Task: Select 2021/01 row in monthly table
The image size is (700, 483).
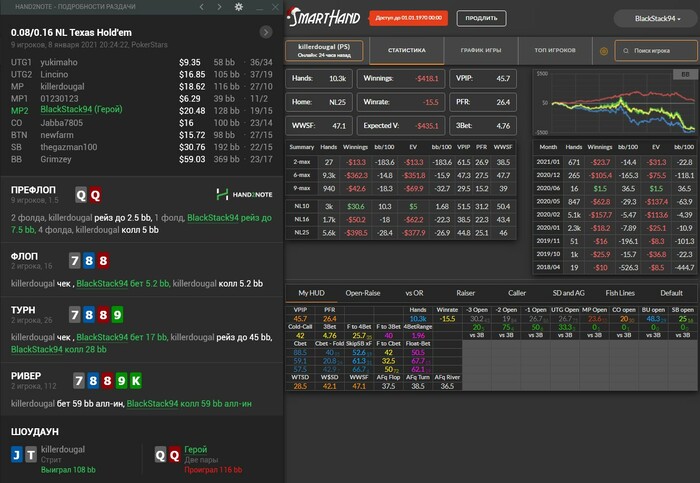Action: click(x=615, y=162)
